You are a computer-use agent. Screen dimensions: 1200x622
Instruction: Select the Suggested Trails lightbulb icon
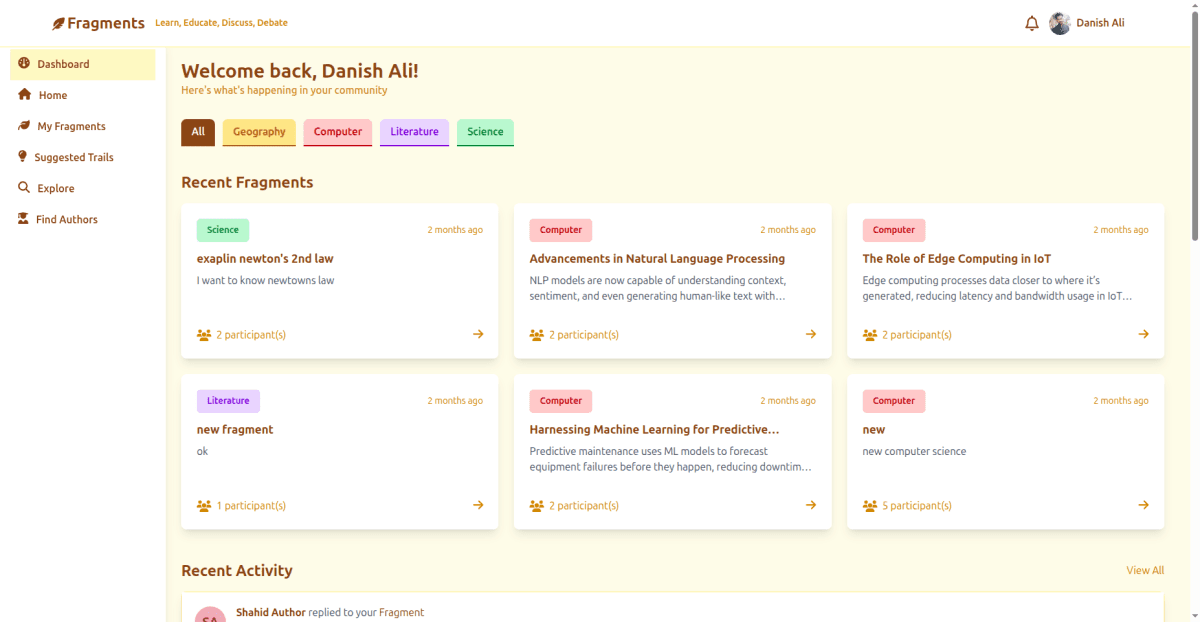coord(22,156)
